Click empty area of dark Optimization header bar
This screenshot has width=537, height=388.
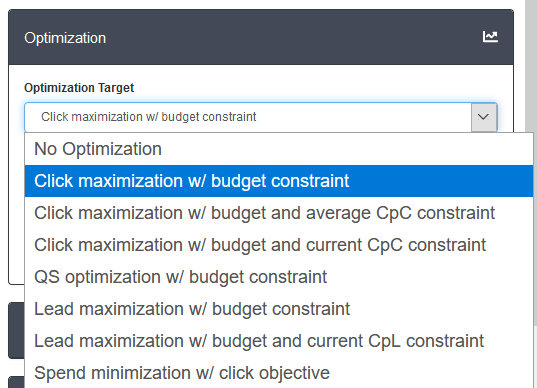[x=291, y=37]
